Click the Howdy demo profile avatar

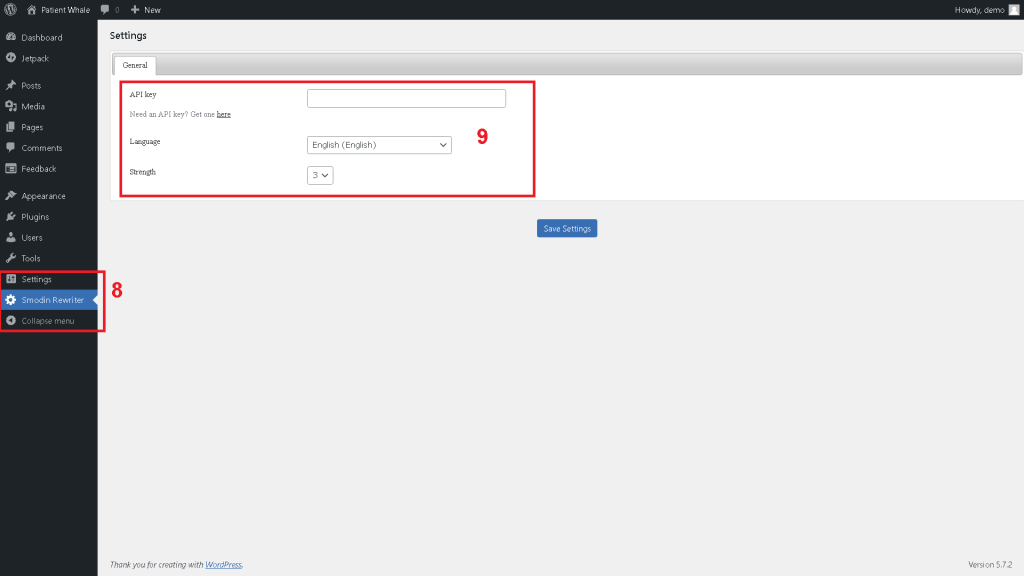point(1015,9)
